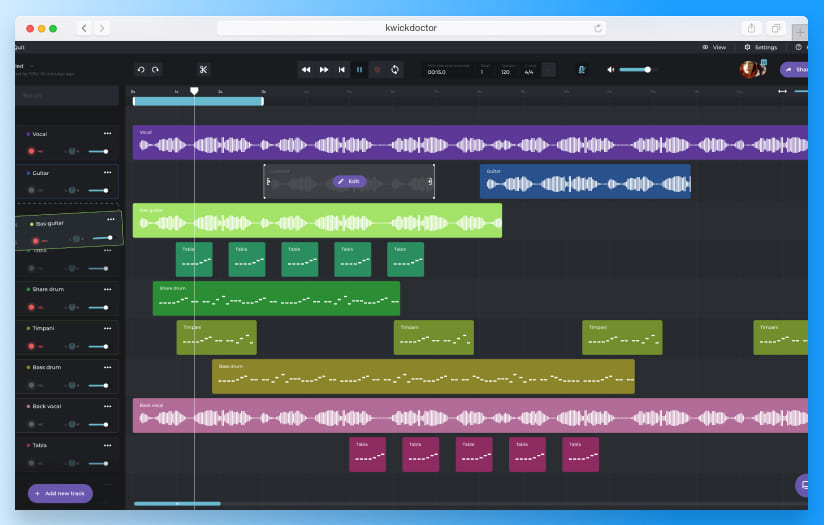Open the Back vocal track options menu

108,406
